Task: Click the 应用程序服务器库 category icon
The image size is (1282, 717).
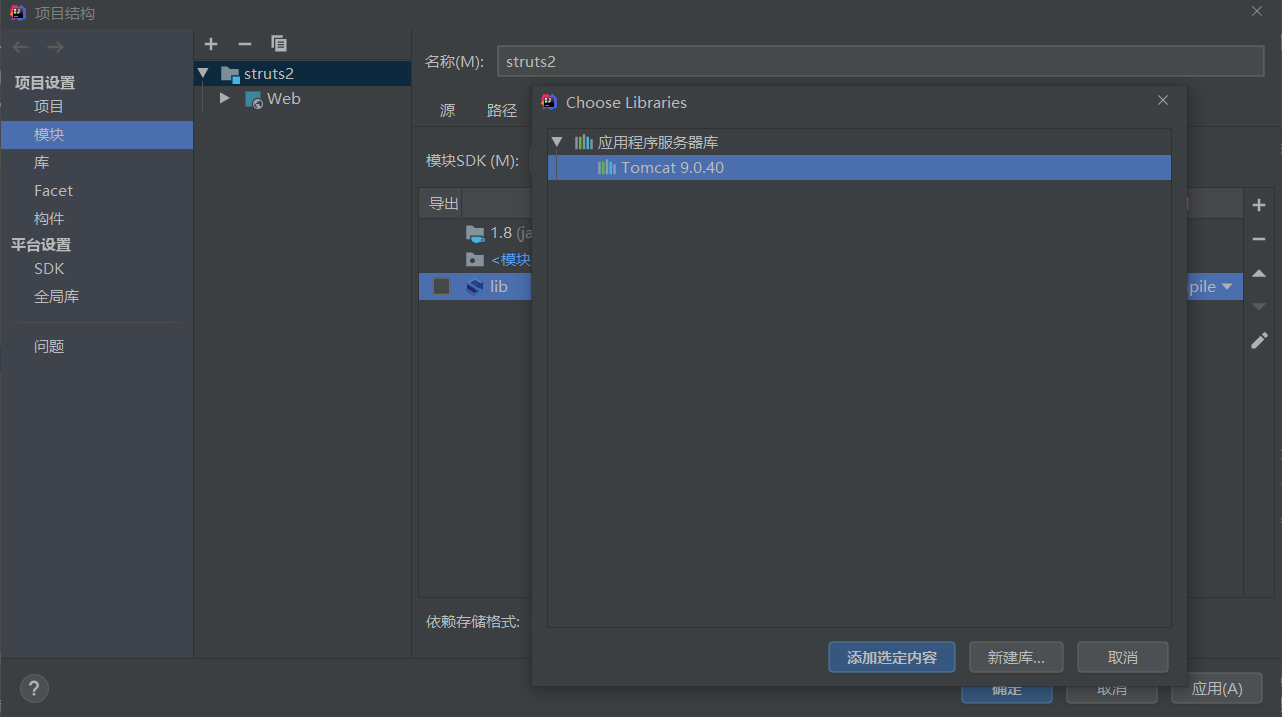Action: (x=584, y=142)
